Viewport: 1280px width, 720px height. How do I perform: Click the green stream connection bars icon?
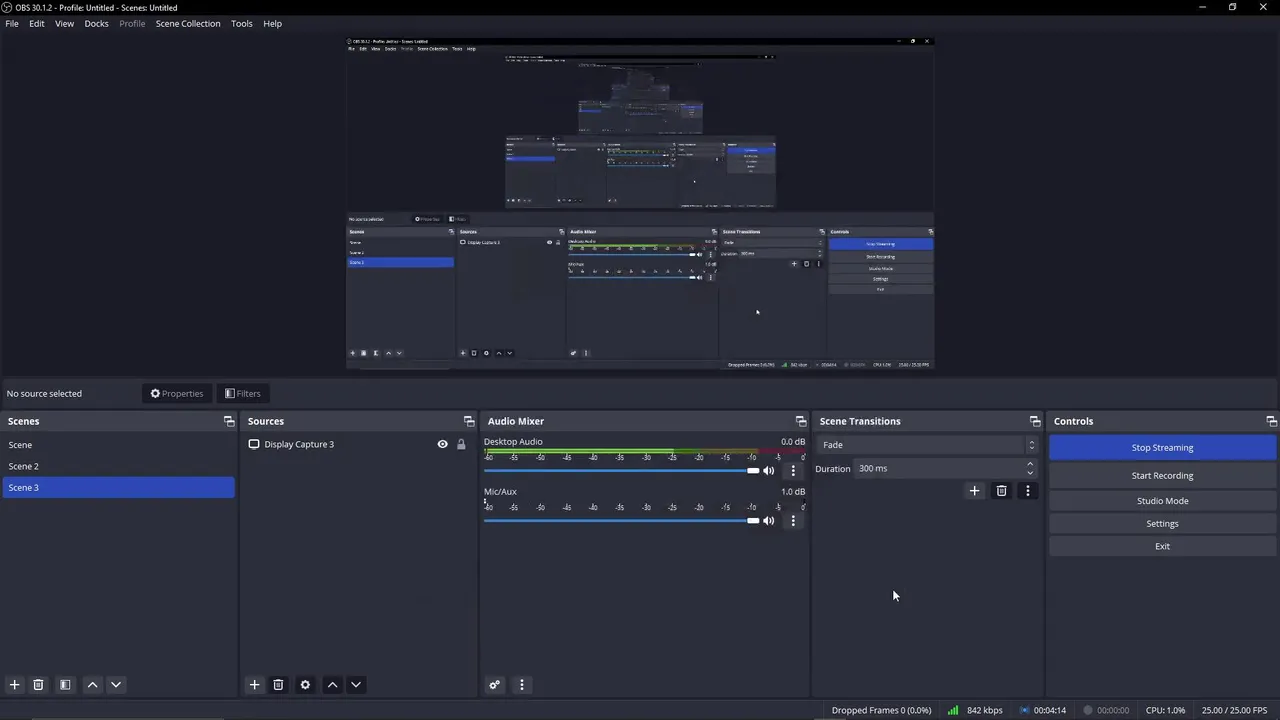tap(953, 710)
